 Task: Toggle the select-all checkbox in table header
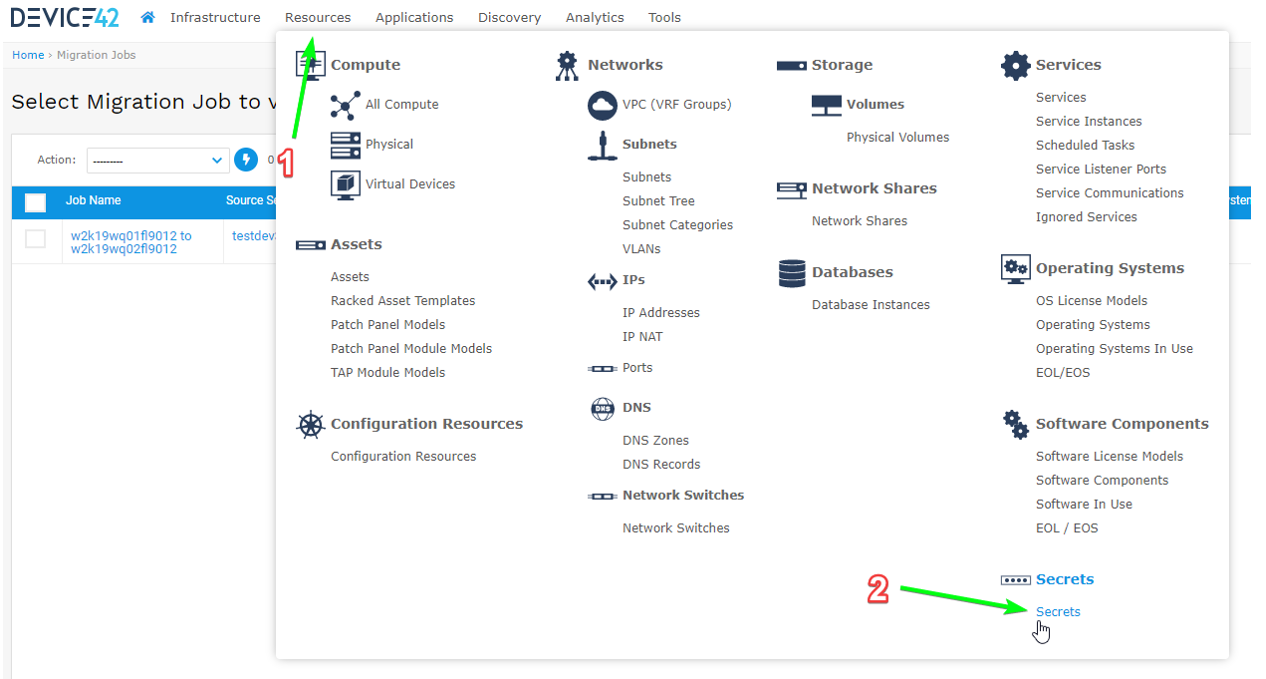click(x=35, y=202)
